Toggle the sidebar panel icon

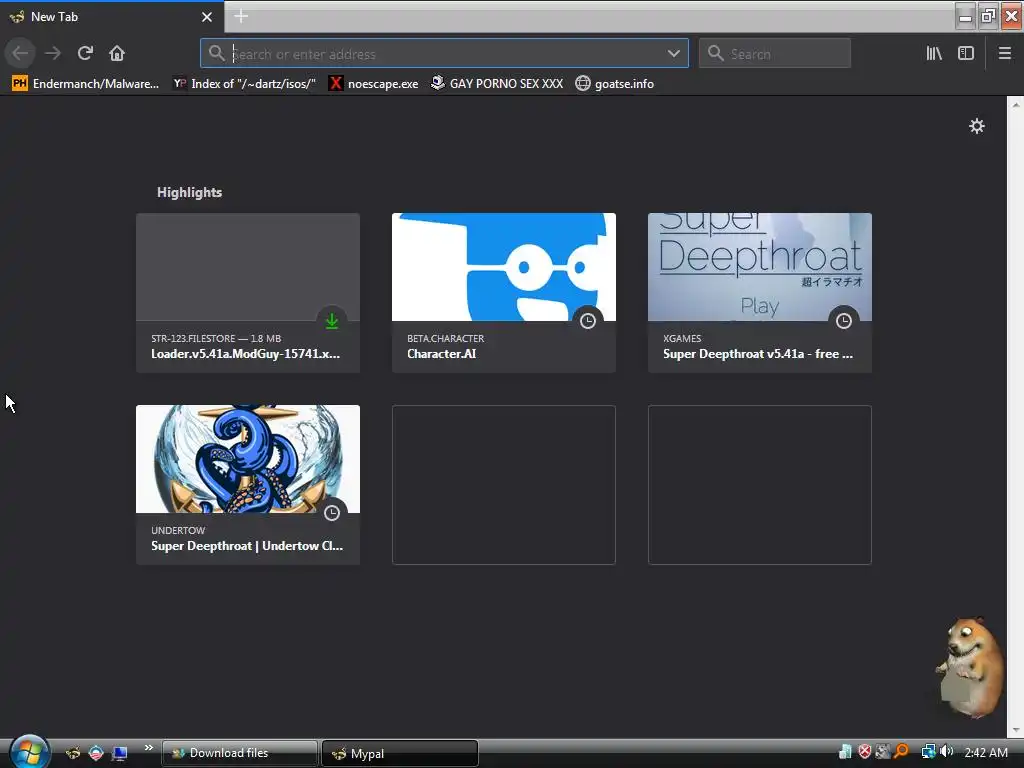click(966, 53)
